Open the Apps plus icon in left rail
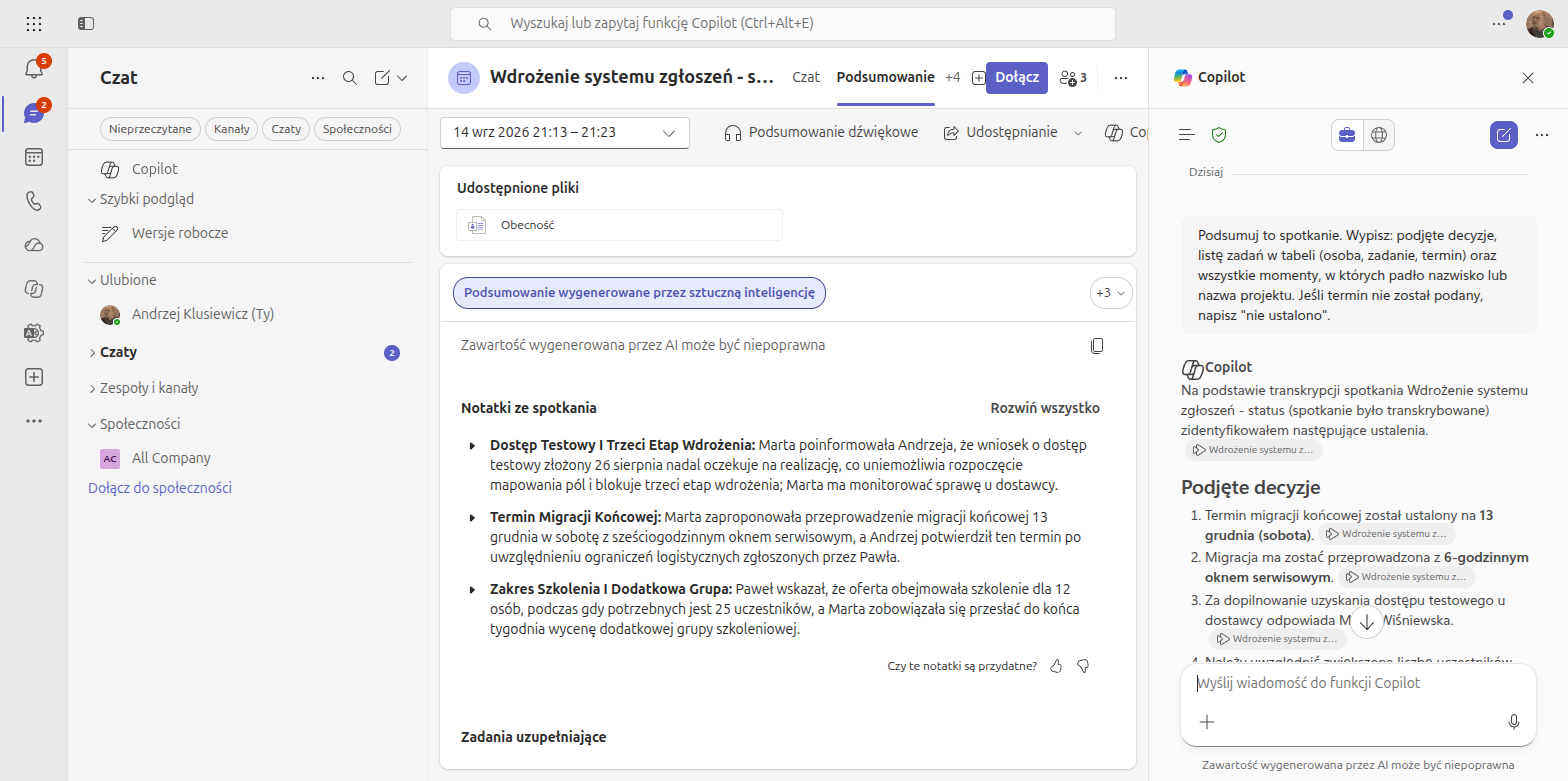Image resolution: width=1568 pixels, height=781 pixels. click(x=34, y=377)
